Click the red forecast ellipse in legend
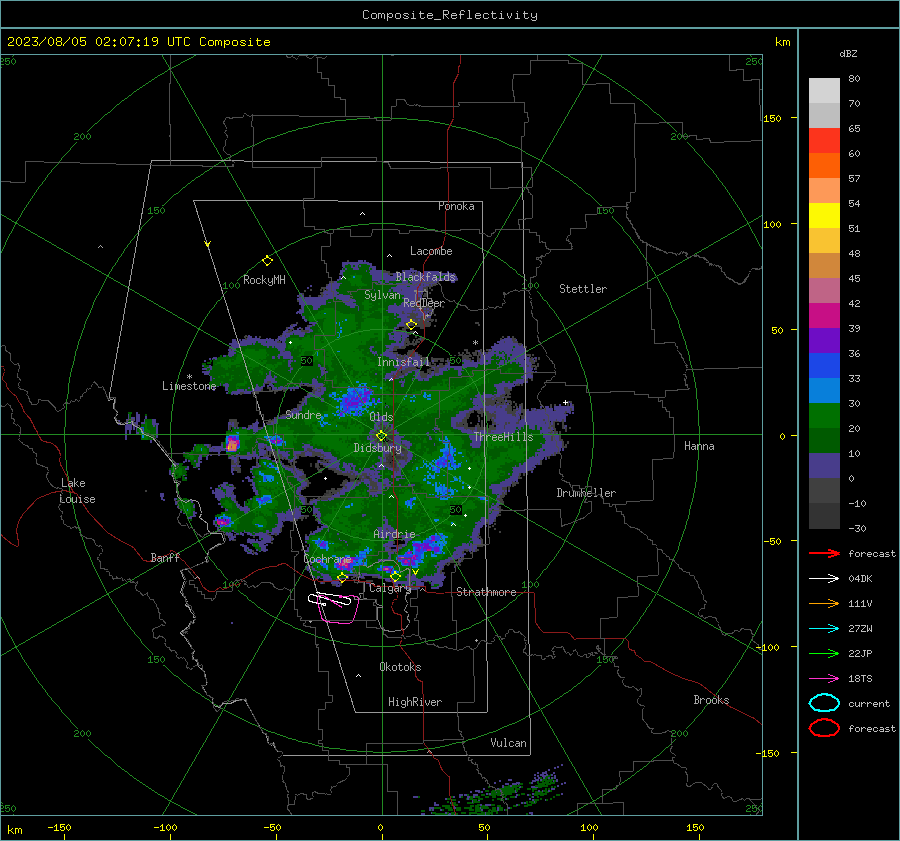This screenshot has width=900, height=841. pyautogui.click(x=824, y=728)
